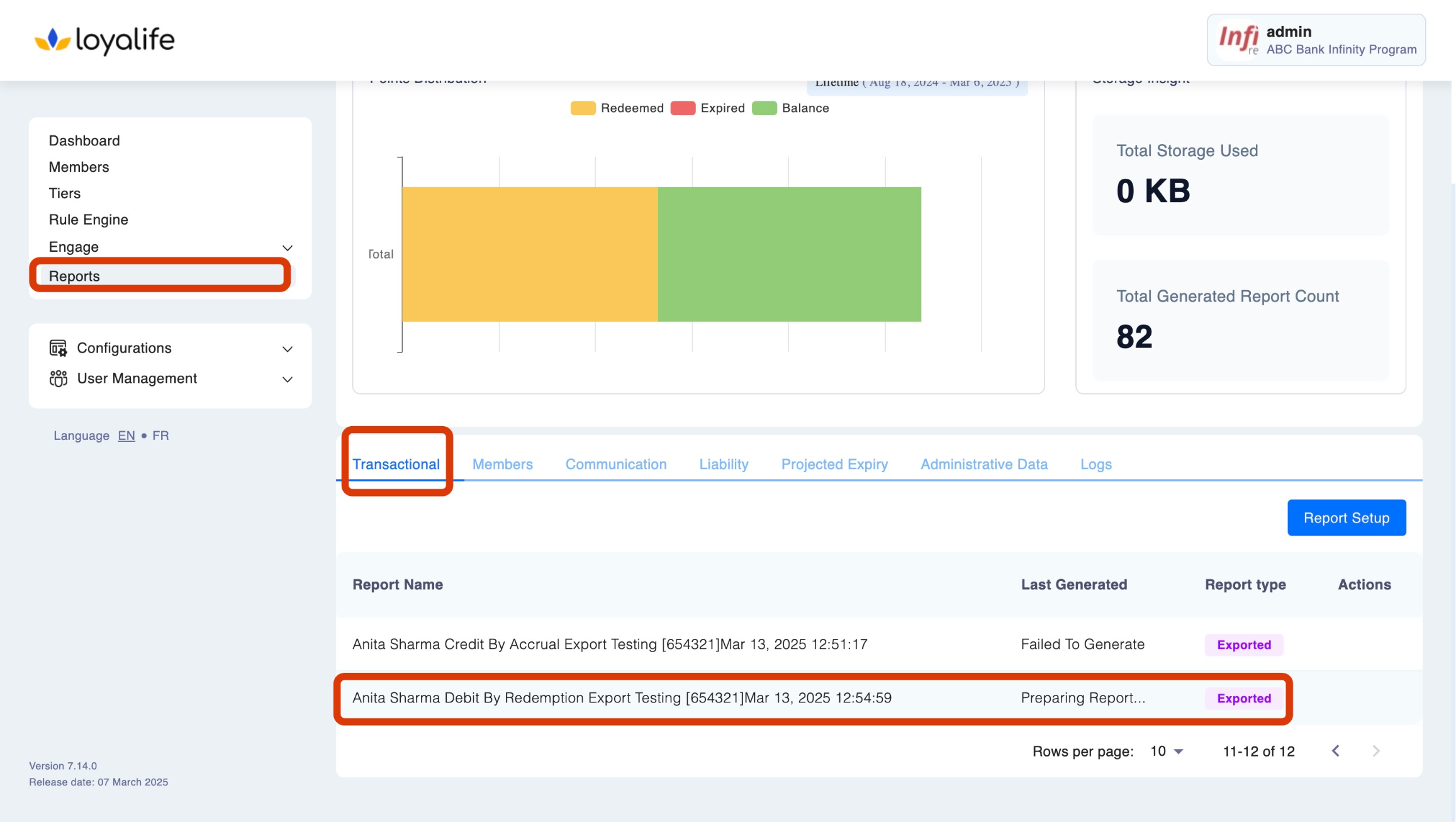
Task: Expand the Configurations section chevron
Action: [288, 349]
